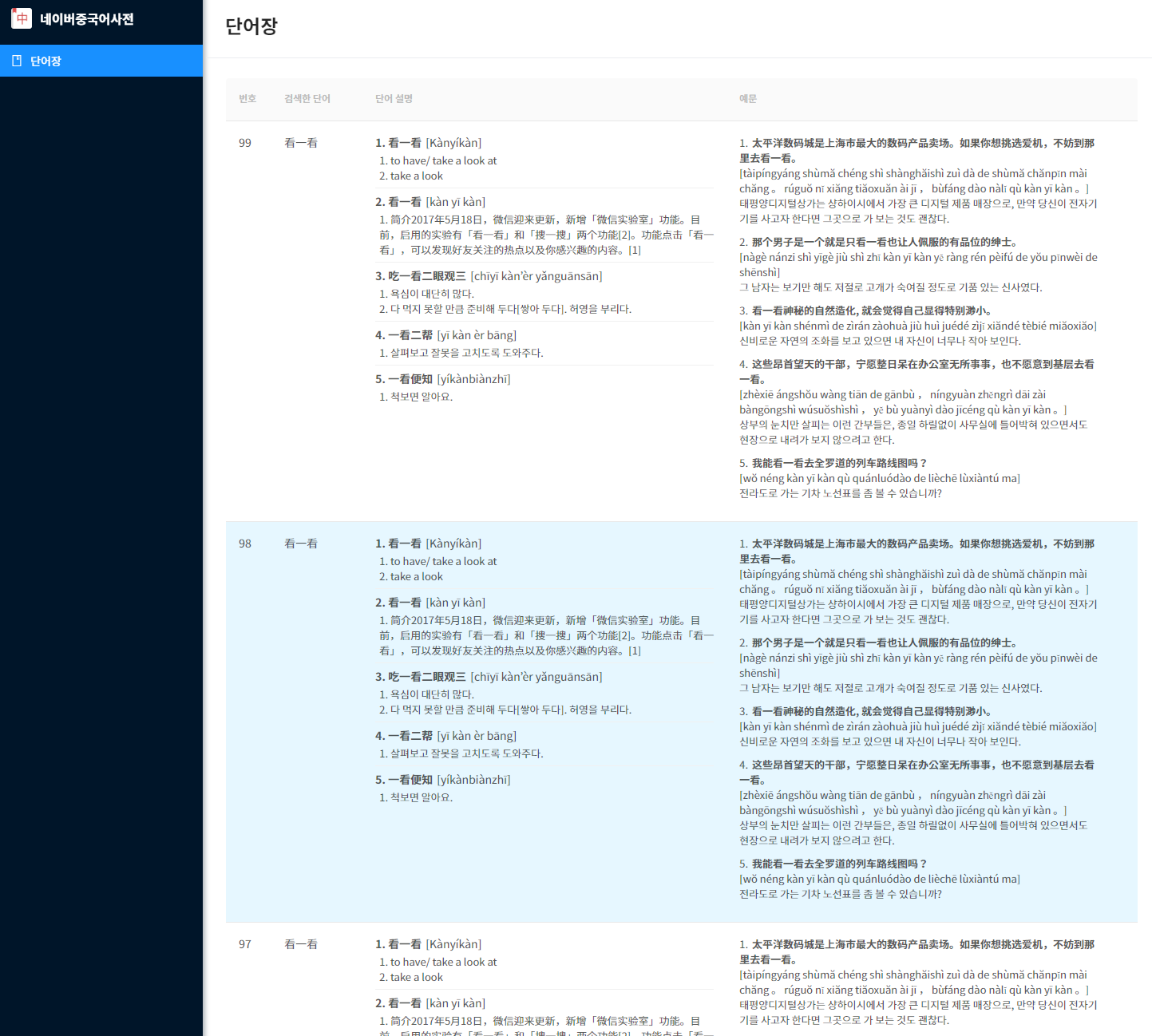This screenshot has width=1152, height=1036.
Task: Select row number 98
Action: [245, 544]
